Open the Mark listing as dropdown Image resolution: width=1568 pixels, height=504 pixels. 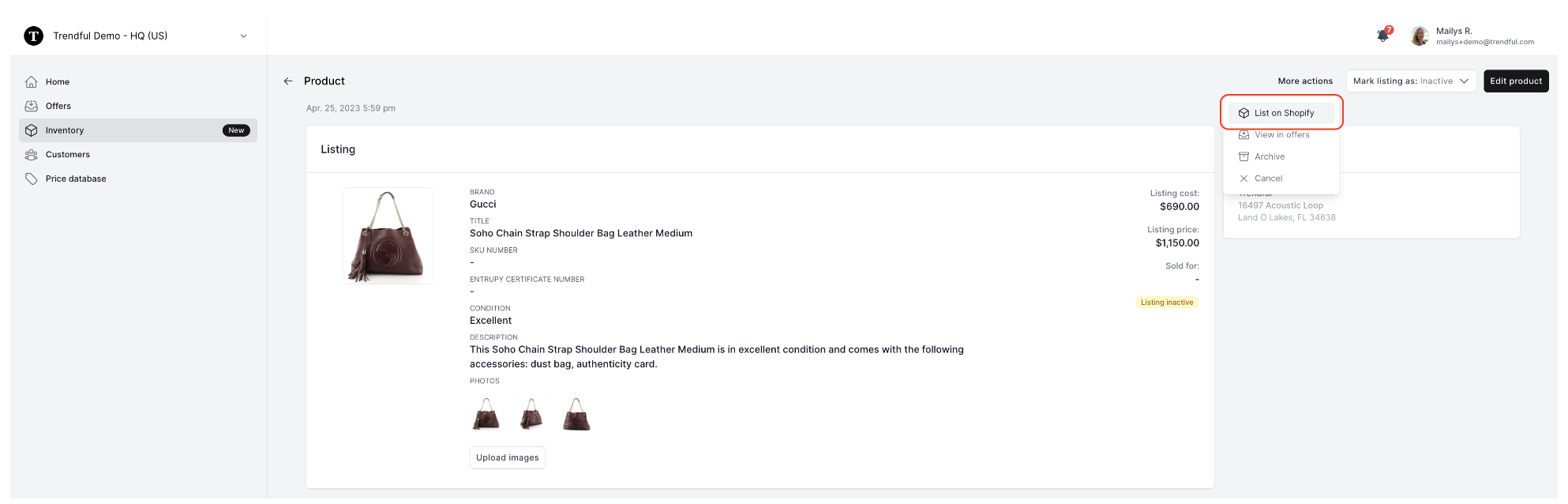tap(1411, 81)
